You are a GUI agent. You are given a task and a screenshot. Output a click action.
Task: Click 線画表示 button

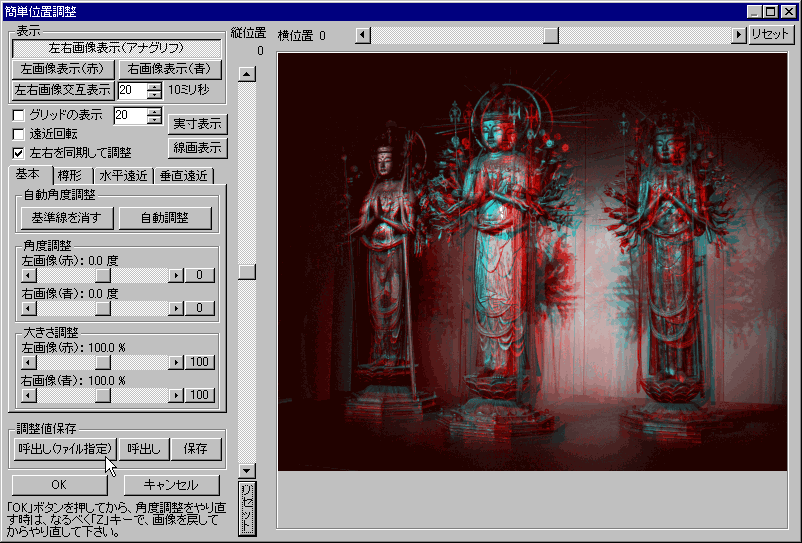(197, 148)
